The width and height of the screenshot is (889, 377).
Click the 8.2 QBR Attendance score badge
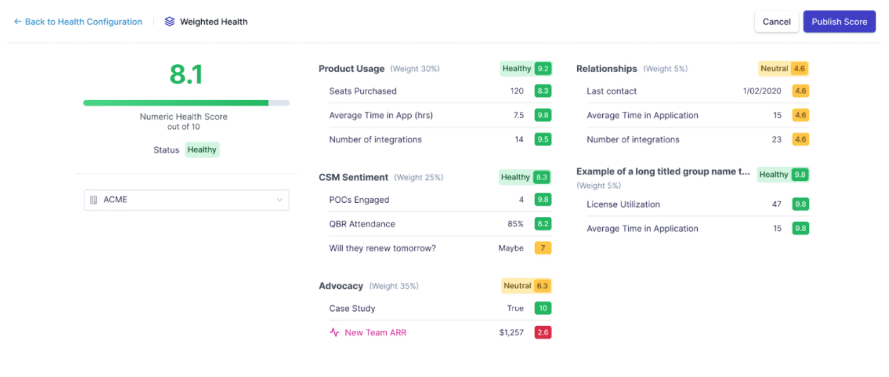click(543, 224)
